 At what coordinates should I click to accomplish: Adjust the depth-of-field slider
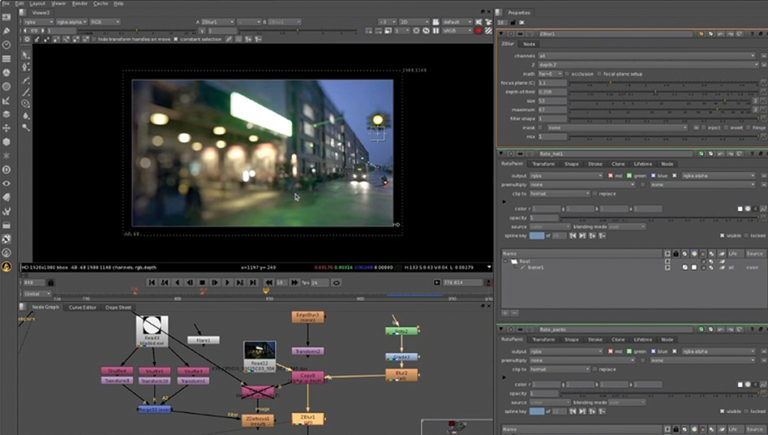pyautogui.click(x=663, y=92)
